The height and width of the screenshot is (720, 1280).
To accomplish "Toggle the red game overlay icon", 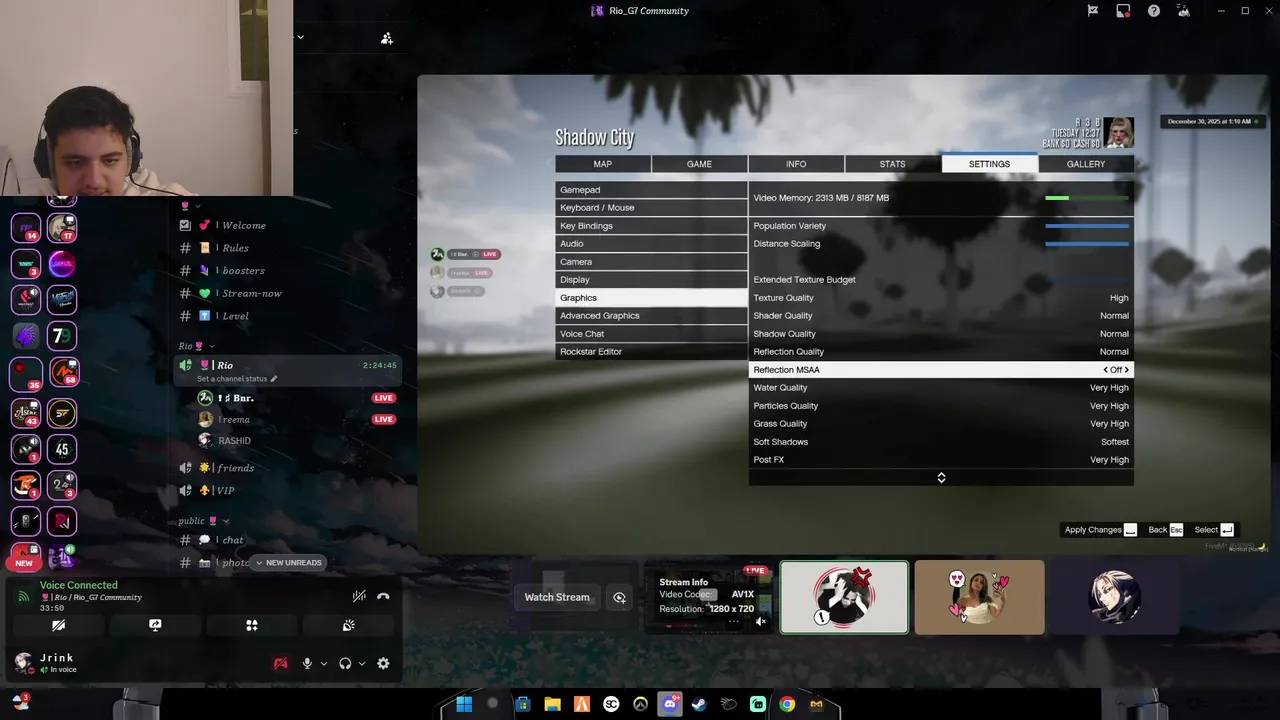I will [281, 663].
